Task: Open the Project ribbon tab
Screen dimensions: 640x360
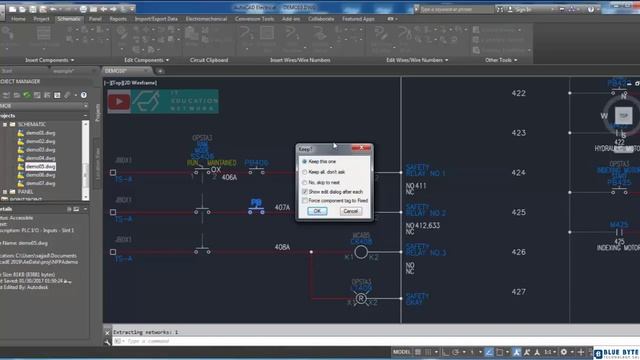Action: click(41, 19)
